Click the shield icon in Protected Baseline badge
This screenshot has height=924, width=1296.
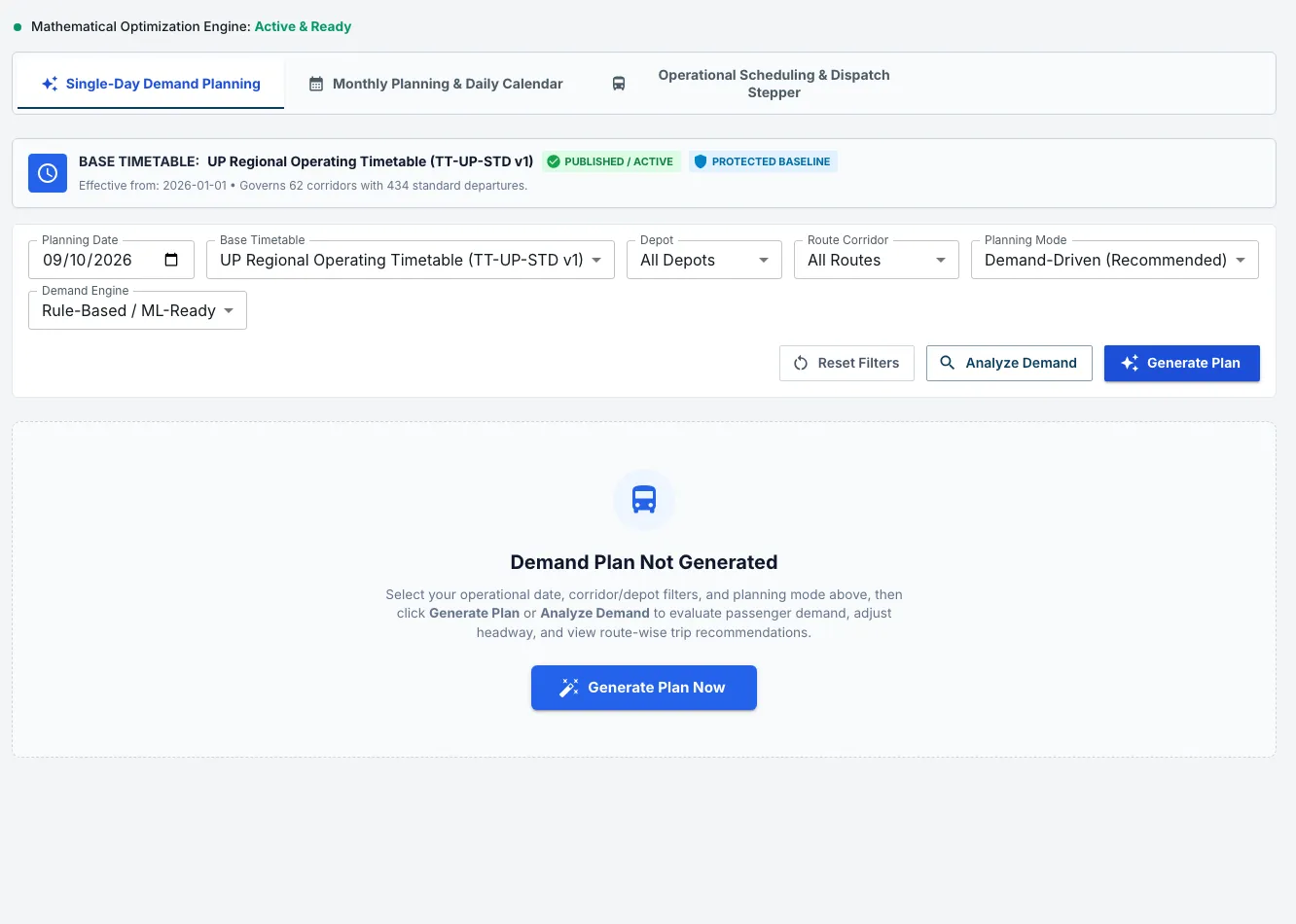tap(701, 161)
